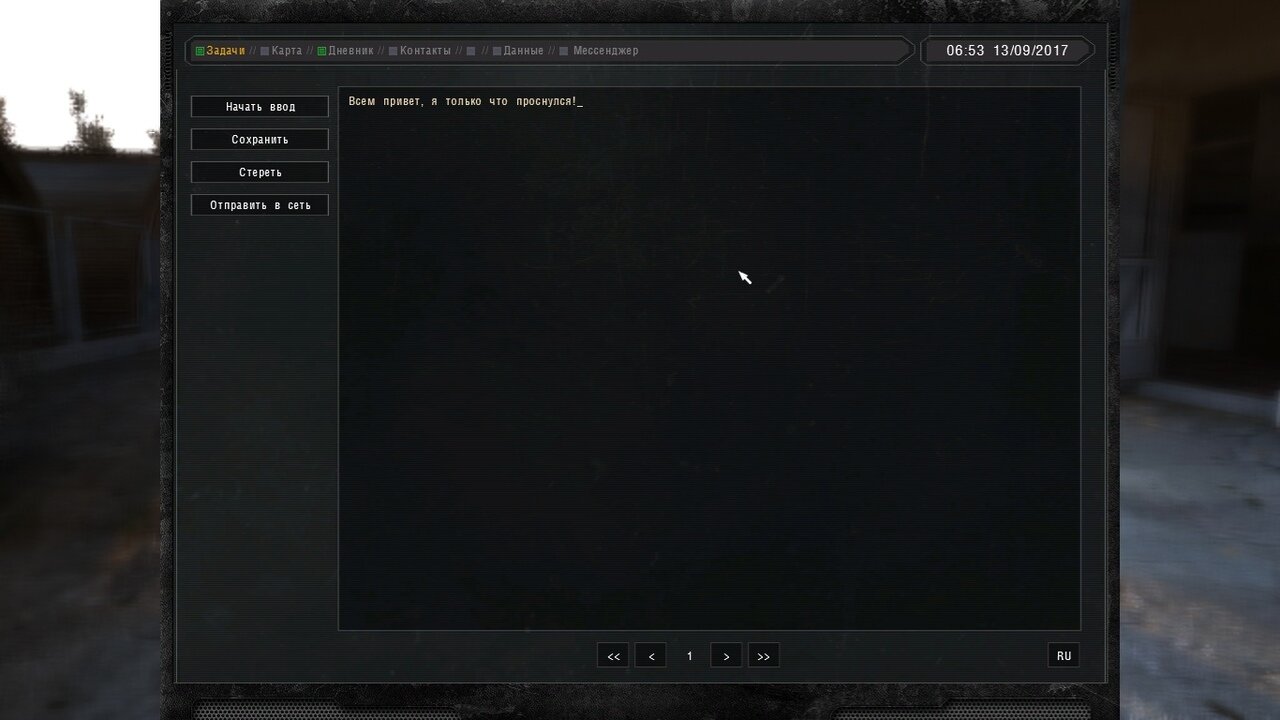Go to the Контакты tab

[x=425, y=51]
